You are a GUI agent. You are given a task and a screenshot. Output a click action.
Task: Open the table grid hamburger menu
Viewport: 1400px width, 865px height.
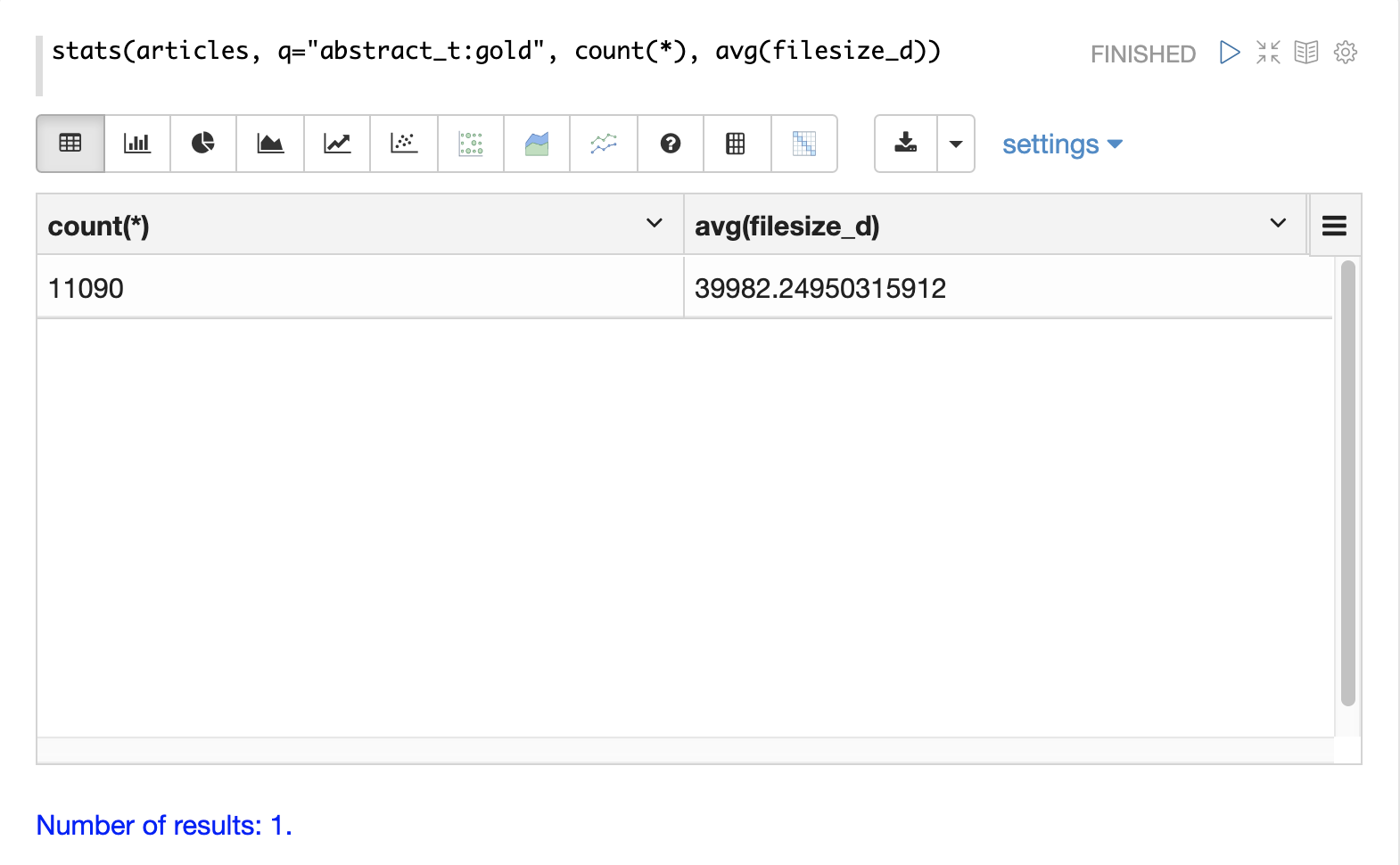(x=1334, y=226)
